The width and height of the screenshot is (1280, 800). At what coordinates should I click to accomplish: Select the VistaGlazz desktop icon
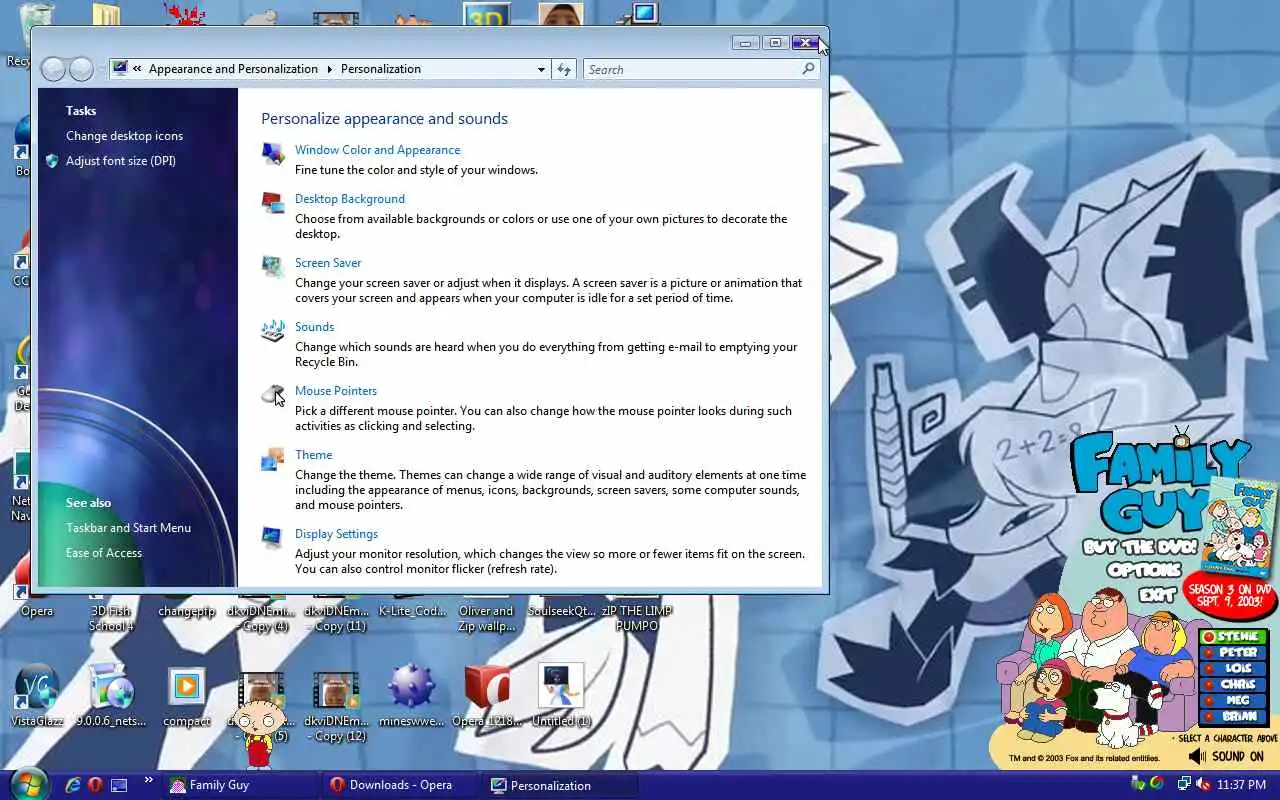(36, 696)
